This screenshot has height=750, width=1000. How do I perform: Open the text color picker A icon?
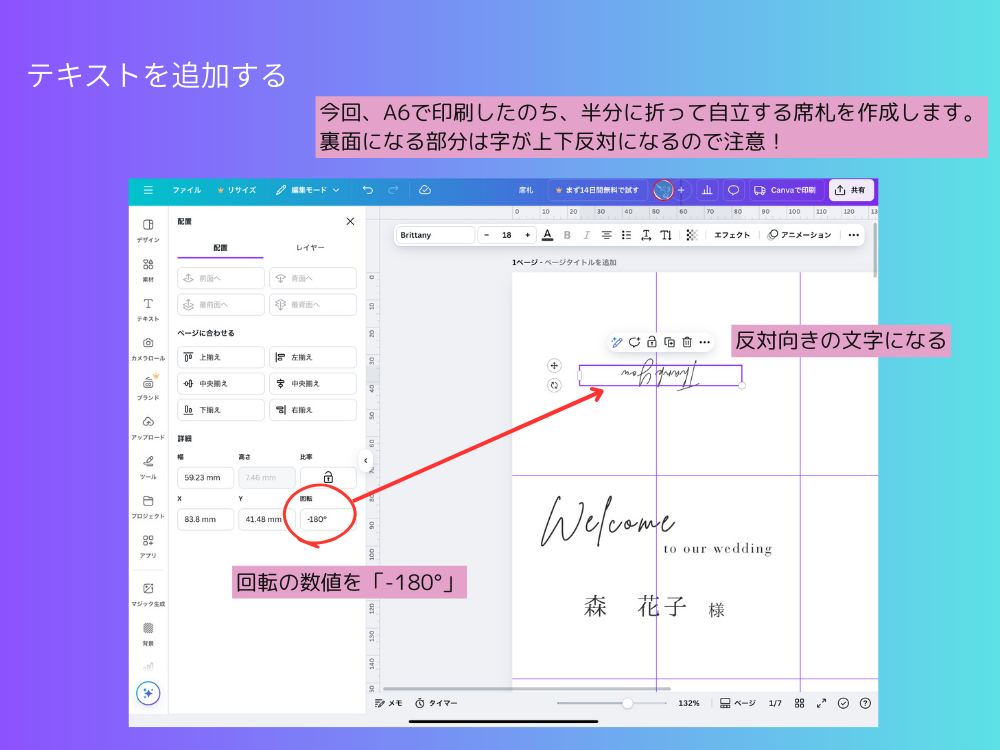[547, 234]
